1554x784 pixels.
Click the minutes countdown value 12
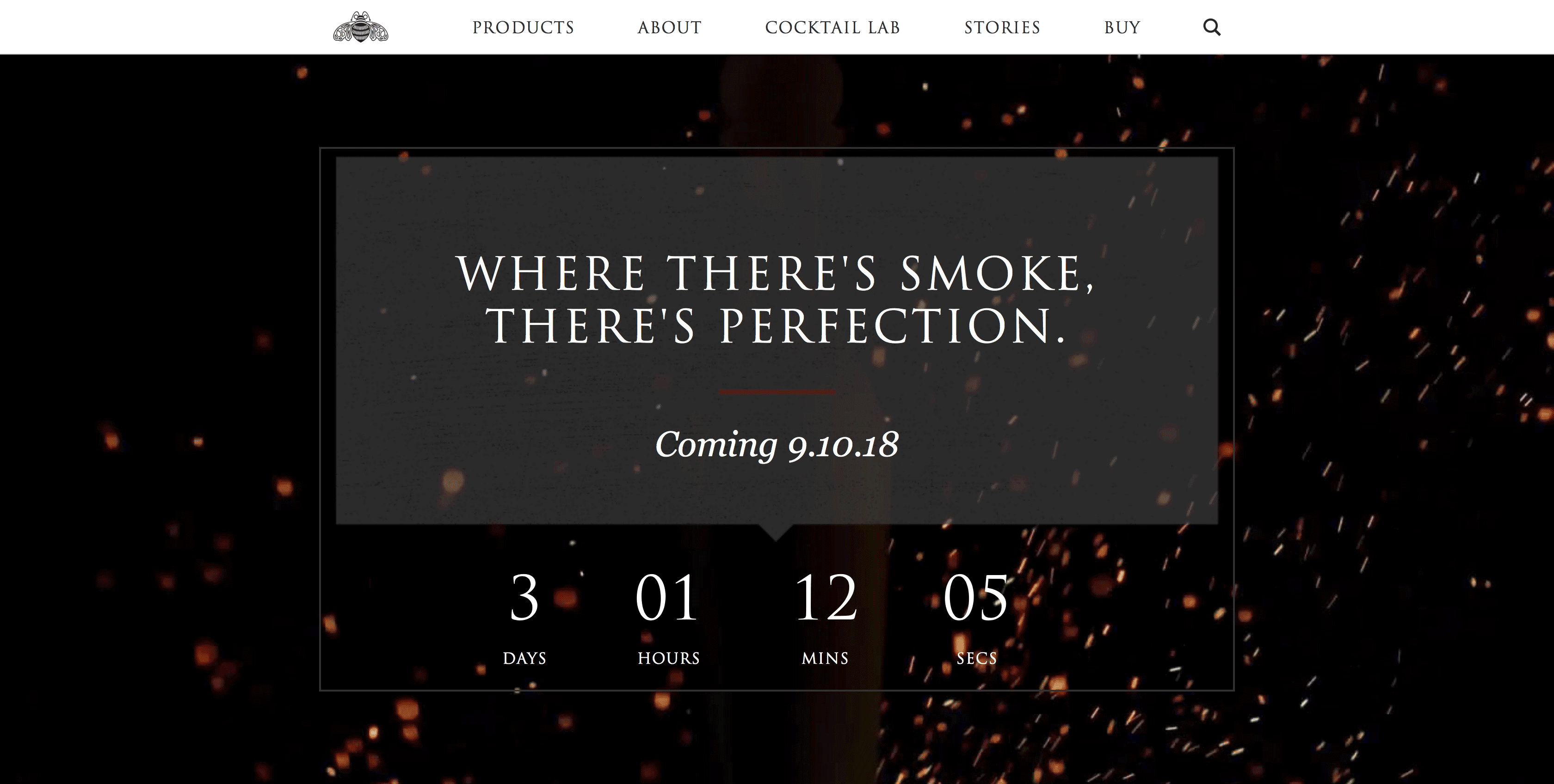click(826, 597)
